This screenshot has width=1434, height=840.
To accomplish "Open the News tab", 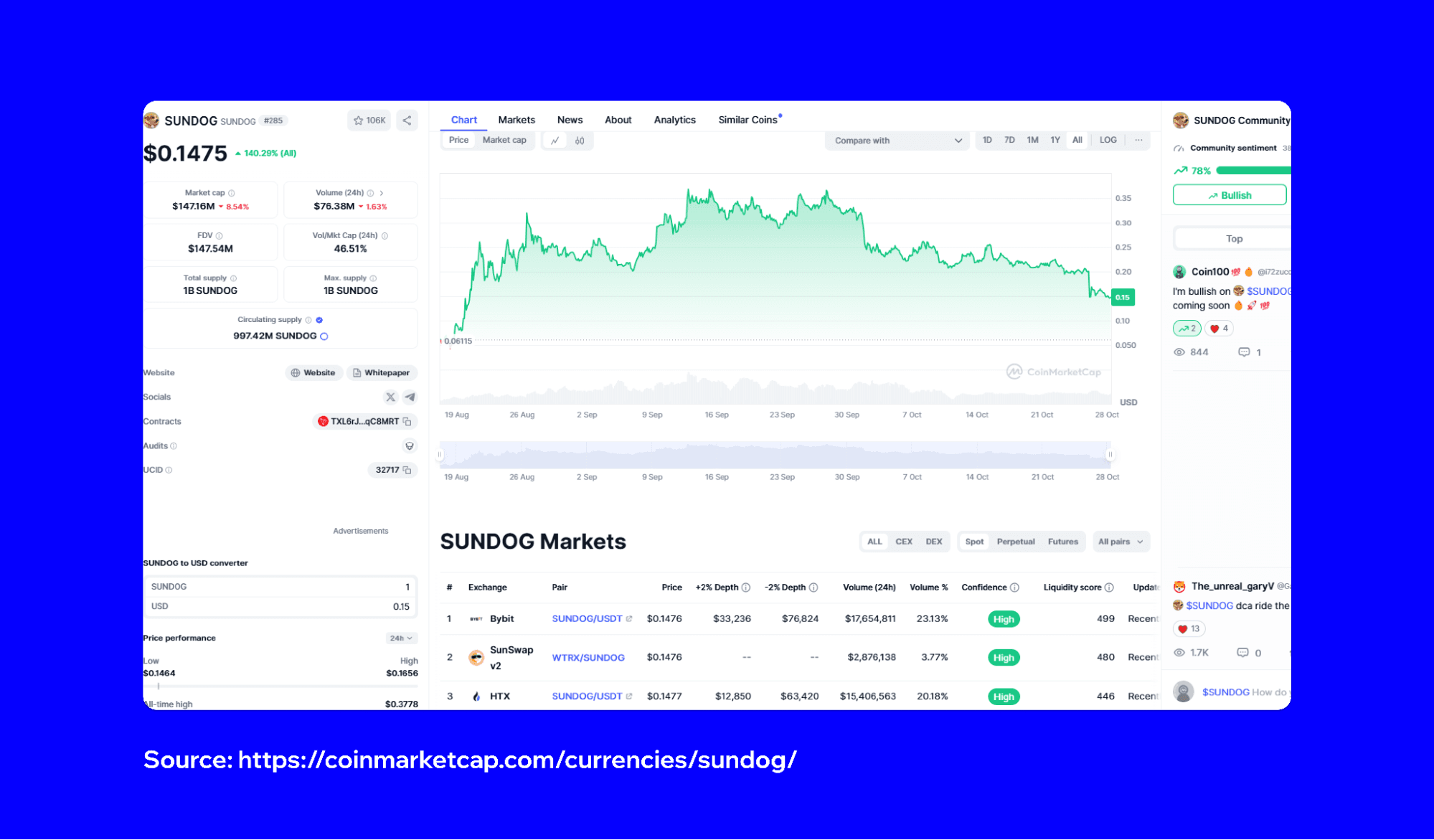I will 570,120.
